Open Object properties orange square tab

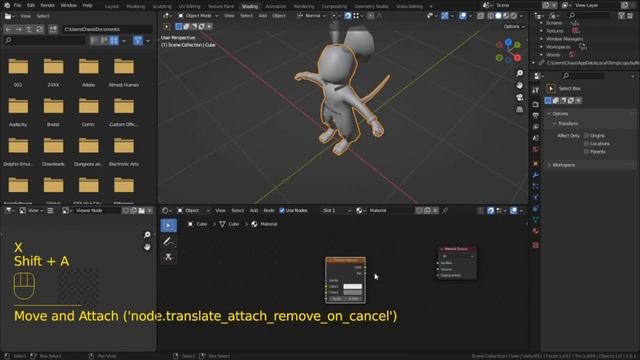(x=536, y=163)
